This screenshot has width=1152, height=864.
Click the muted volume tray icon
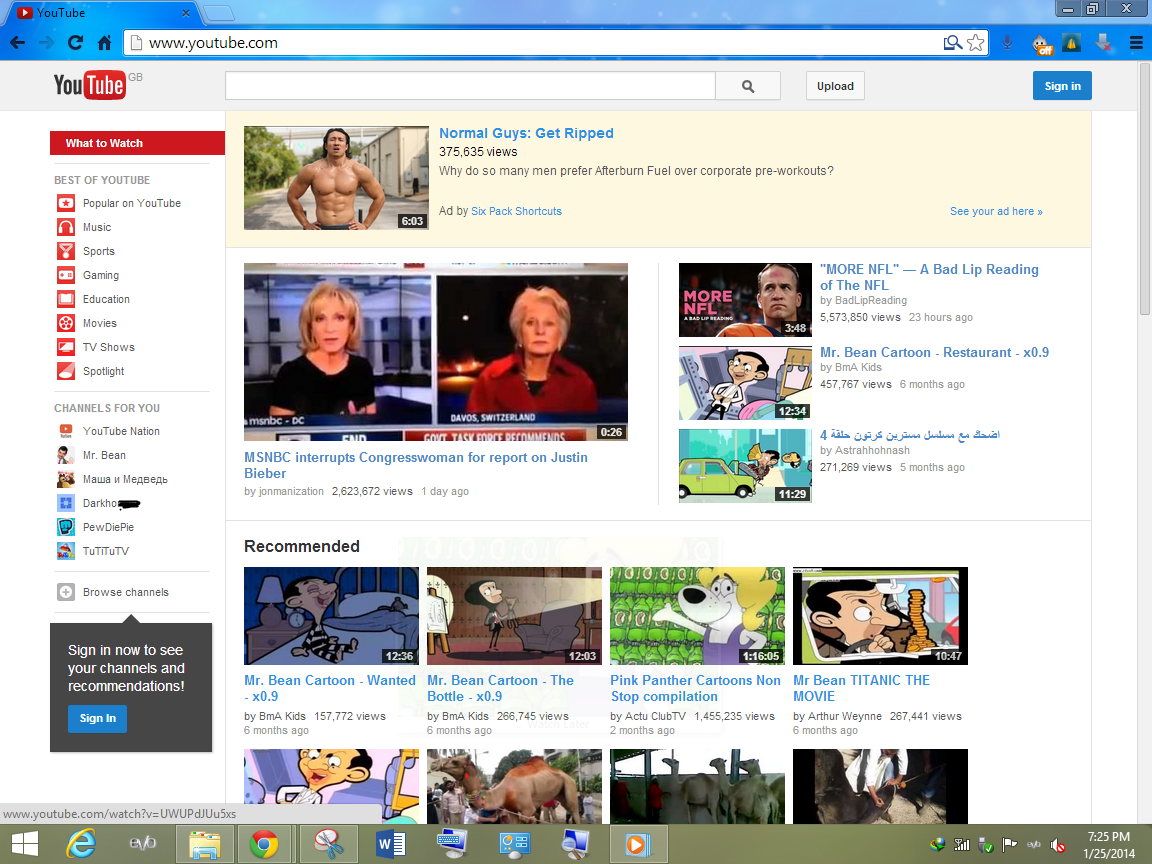coord(1058,845)
